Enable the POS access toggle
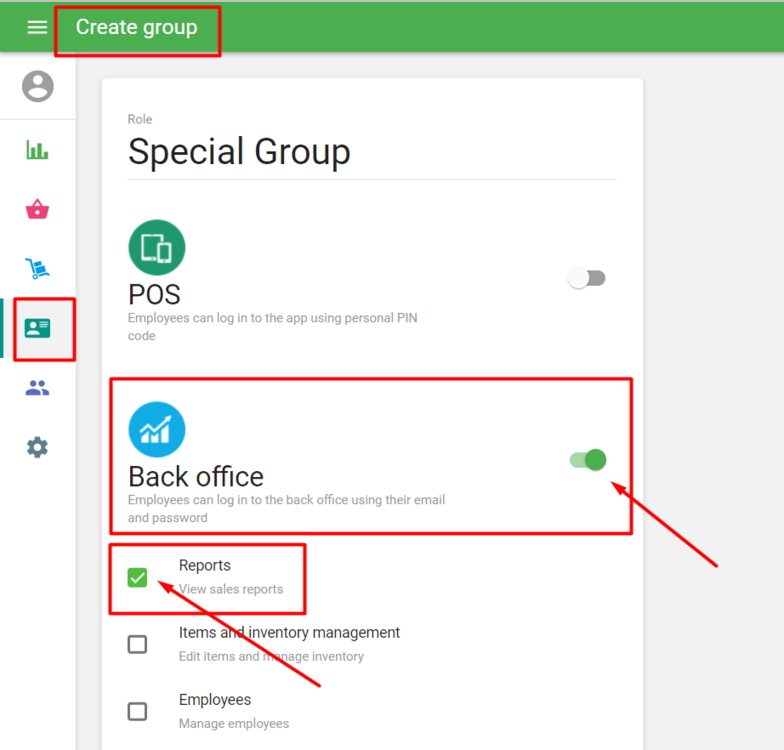The height and width of the screenshot is (750, 784). (586, 278)
